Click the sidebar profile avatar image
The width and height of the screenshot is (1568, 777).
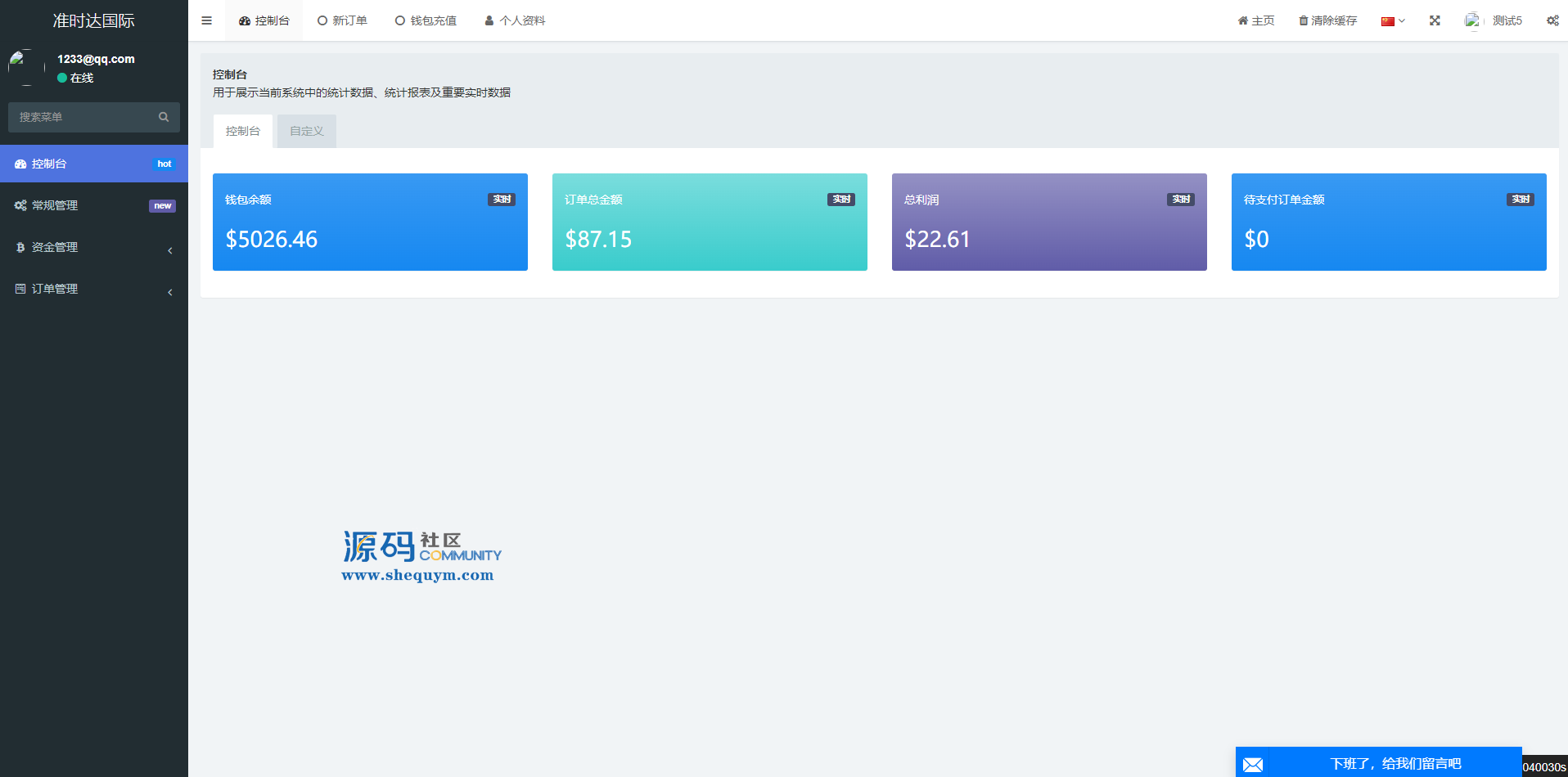(x=26, y=67)
